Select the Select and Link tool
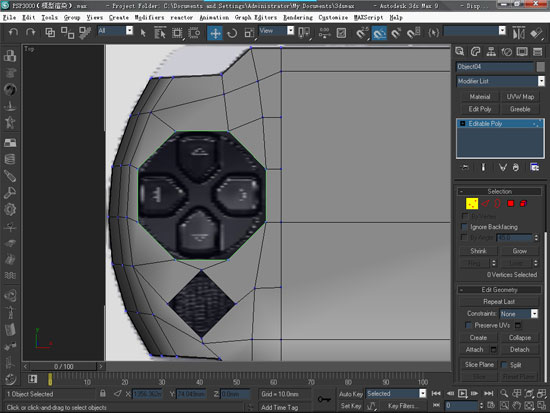550x413 pixels. click(50, 33)
